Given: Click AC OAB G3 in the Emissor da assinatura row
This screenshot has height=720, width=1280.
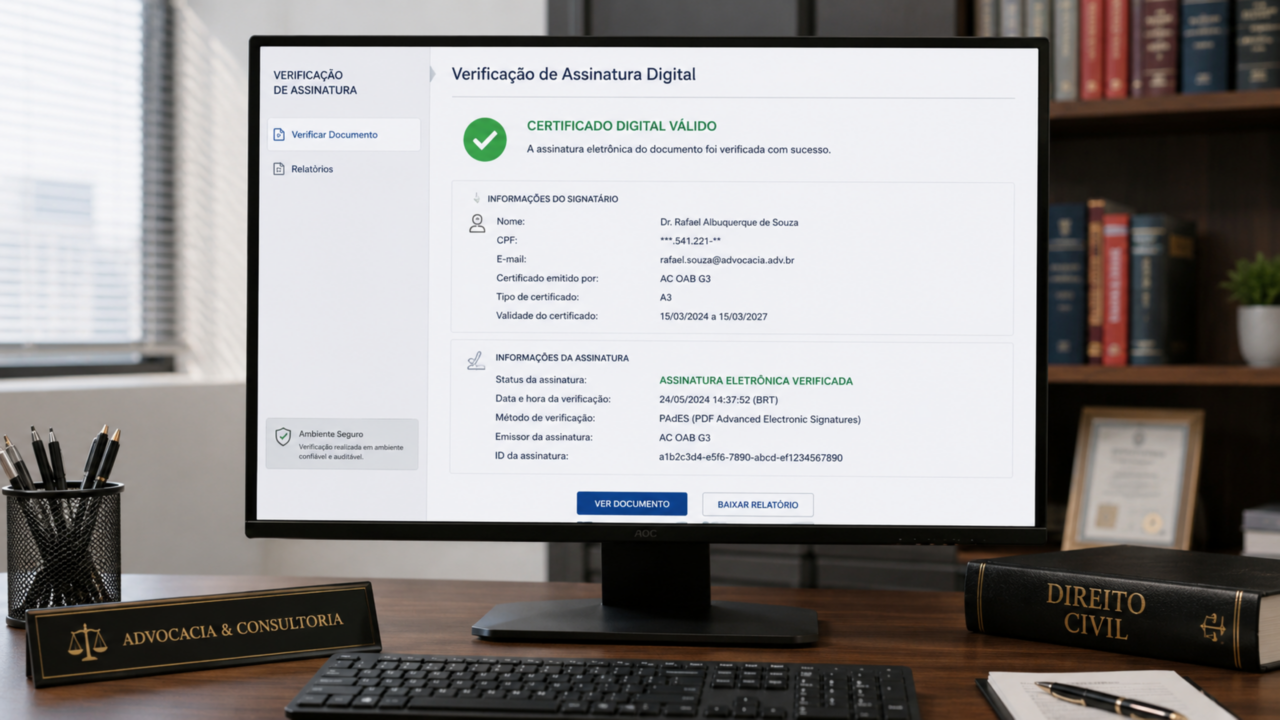Looking at the screenshot, I should 685,438.
